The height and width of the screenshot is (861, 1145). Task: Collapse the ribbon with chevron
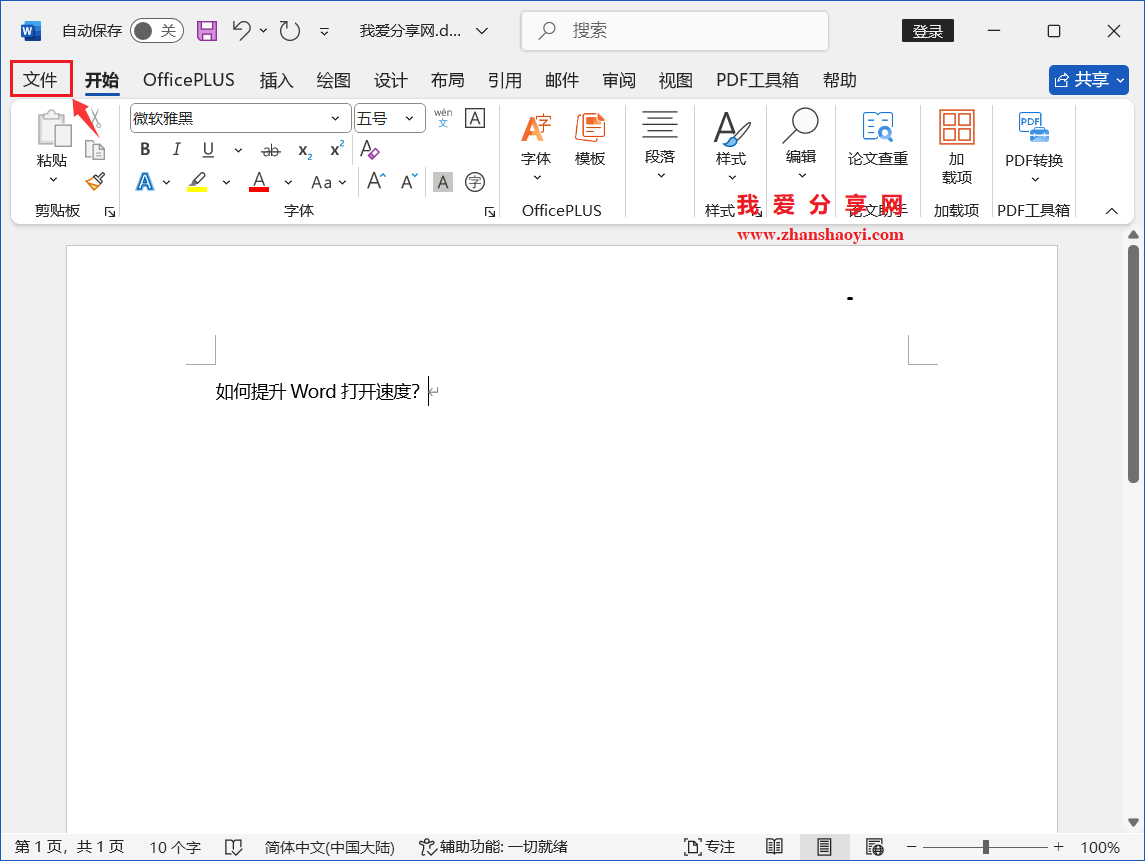coord(1111,211)
